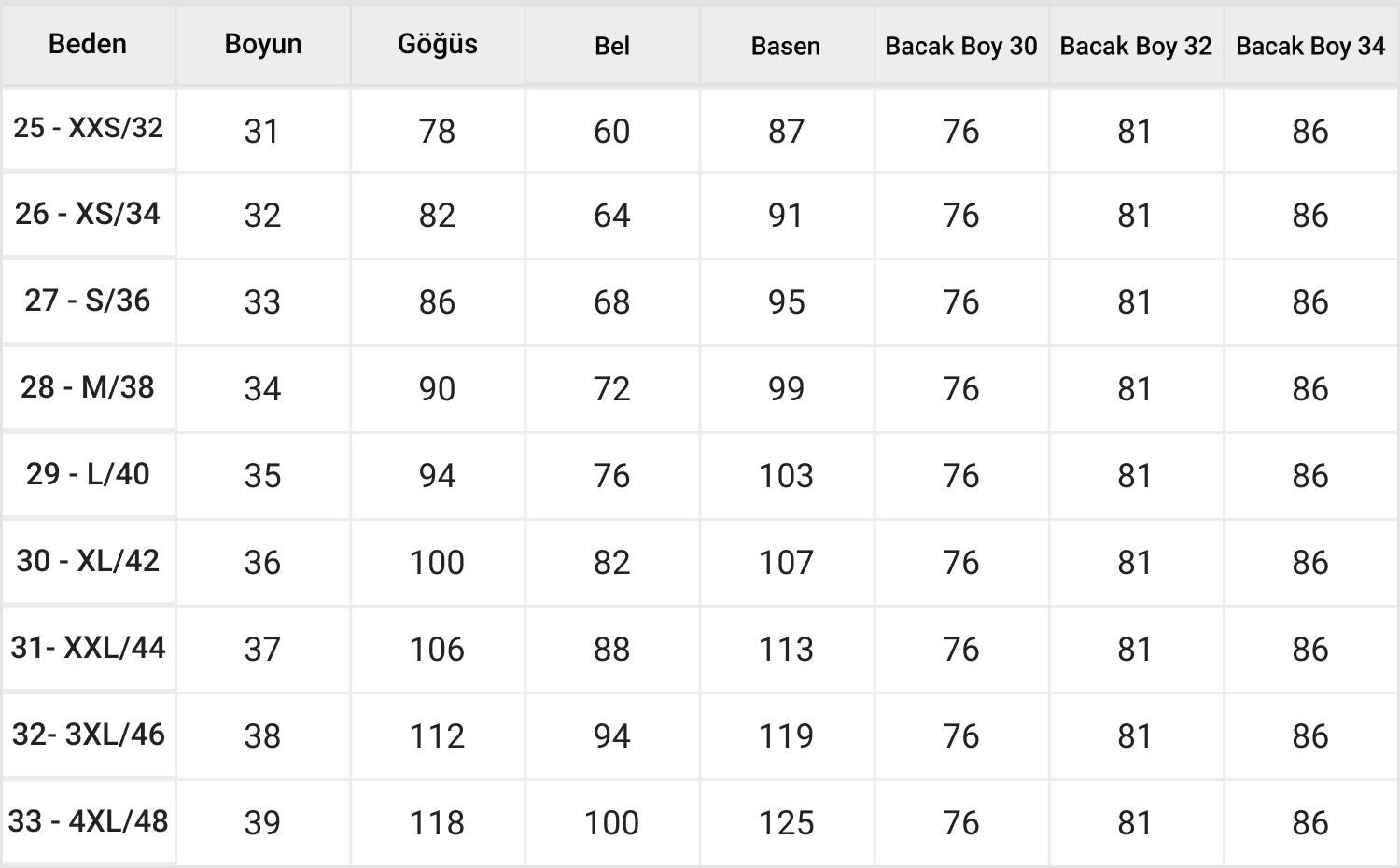Viewport: 1400px width, 868px height.
Task: Click the 27 - S/36 size label
Action: (88, 301)
